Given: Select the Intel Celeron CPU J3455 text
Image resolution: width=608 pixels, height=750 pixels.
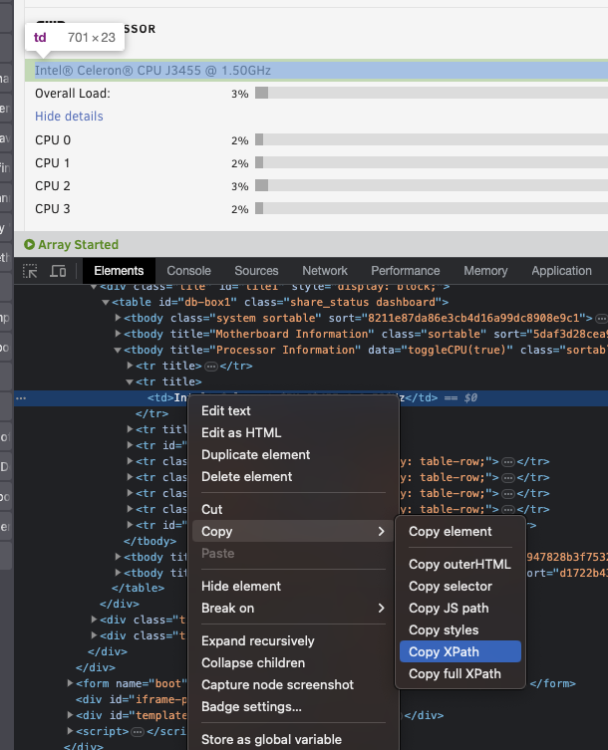Looking at the screenshot, I should 153,71.
